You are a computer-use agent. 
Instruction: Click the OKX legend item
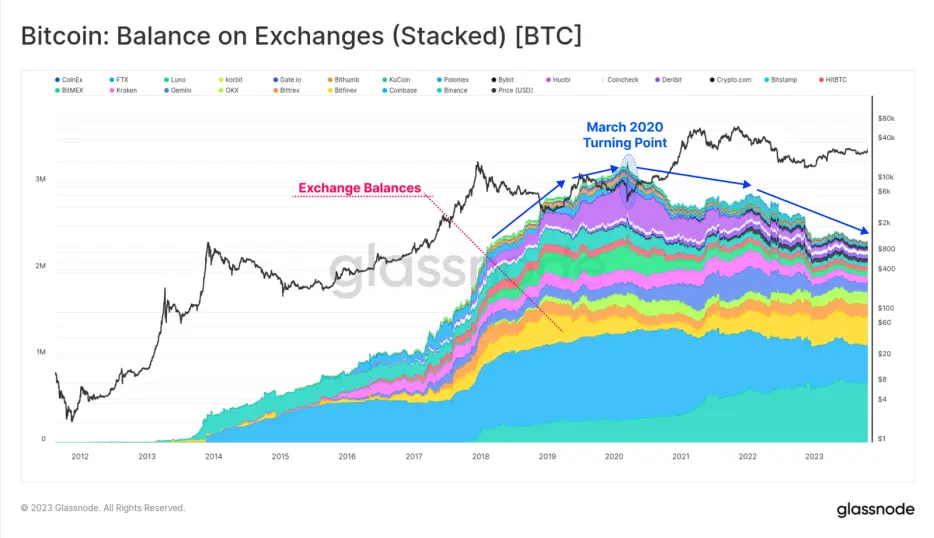coord(229,91)
